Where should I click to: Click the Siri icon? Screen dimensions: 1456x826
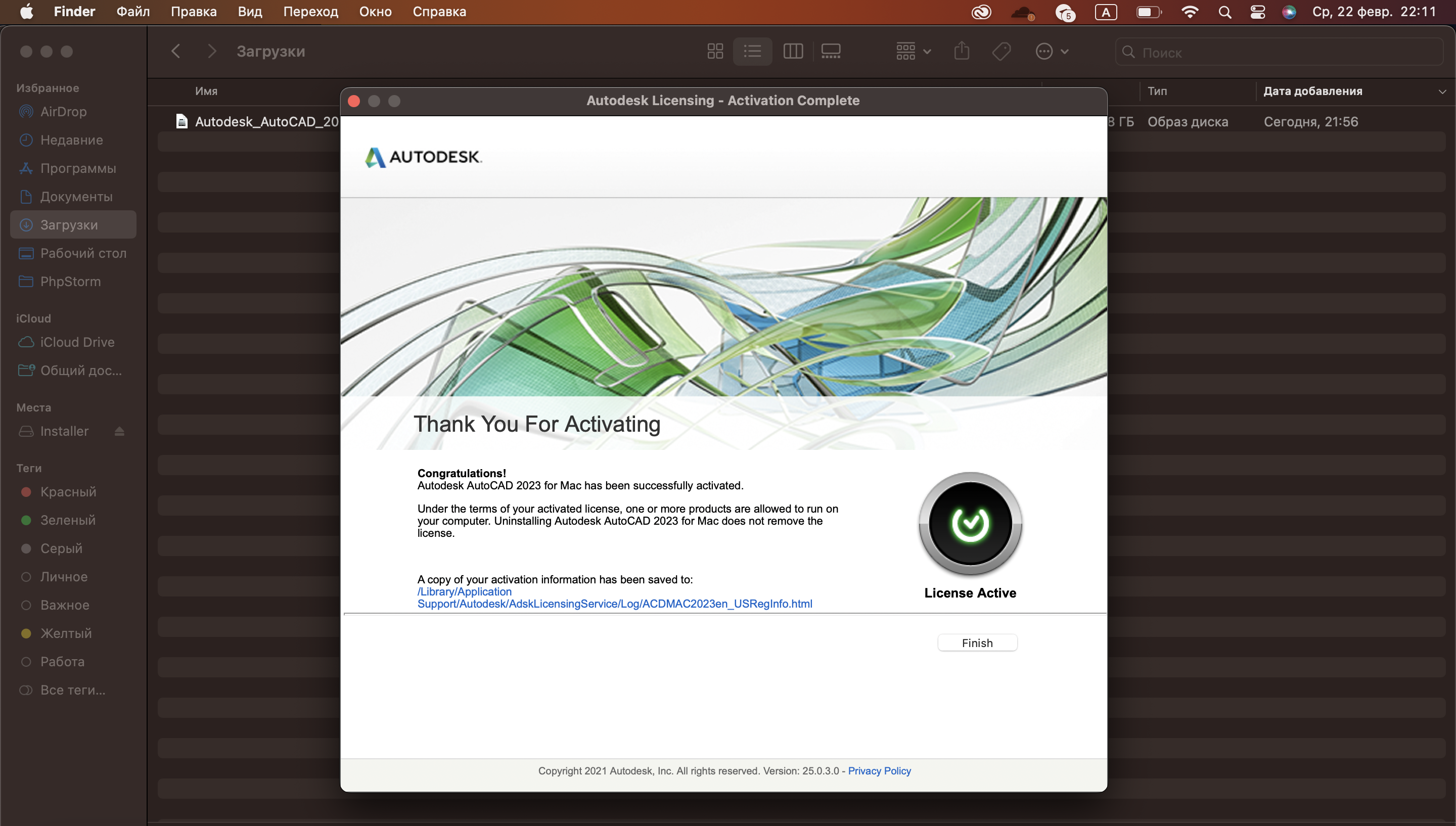tap(1289, 12)
